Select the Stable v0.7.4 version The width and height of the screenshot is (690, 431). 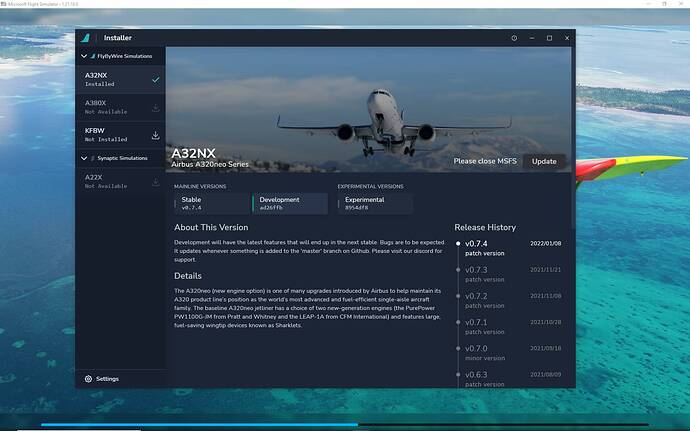pyautogui.click(x=211, y=204)
